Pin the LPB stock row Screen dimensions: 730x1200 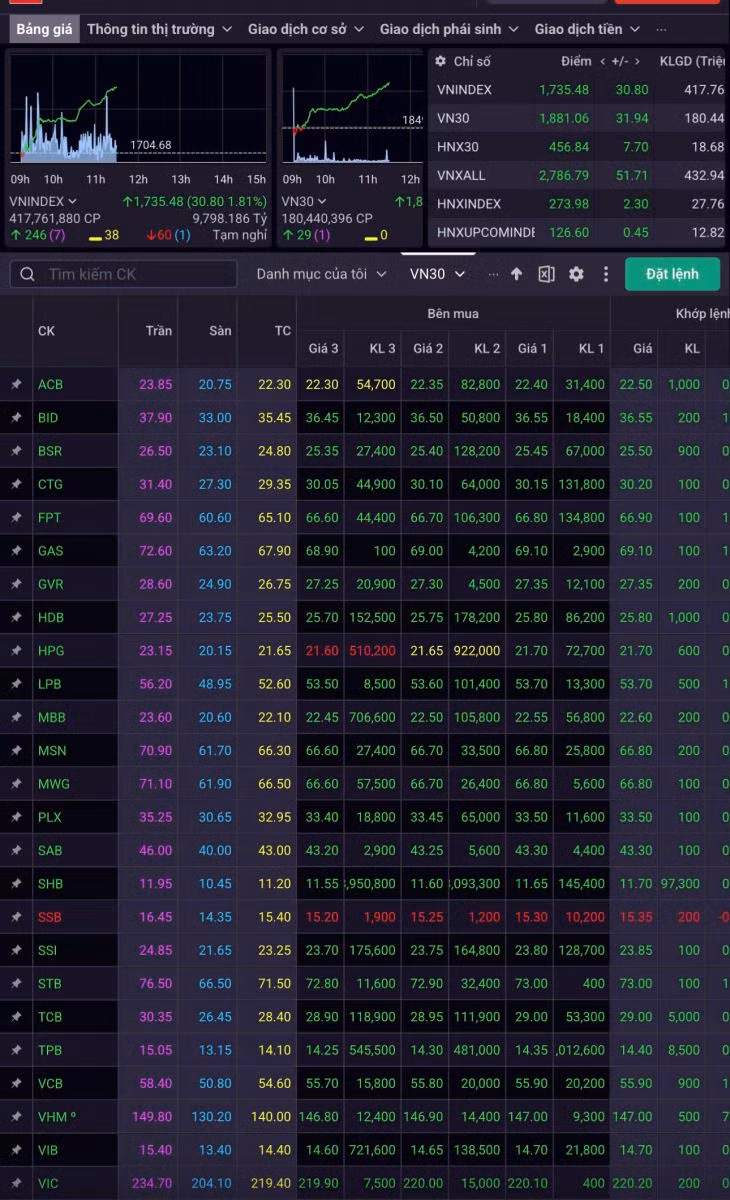(16, 684)
